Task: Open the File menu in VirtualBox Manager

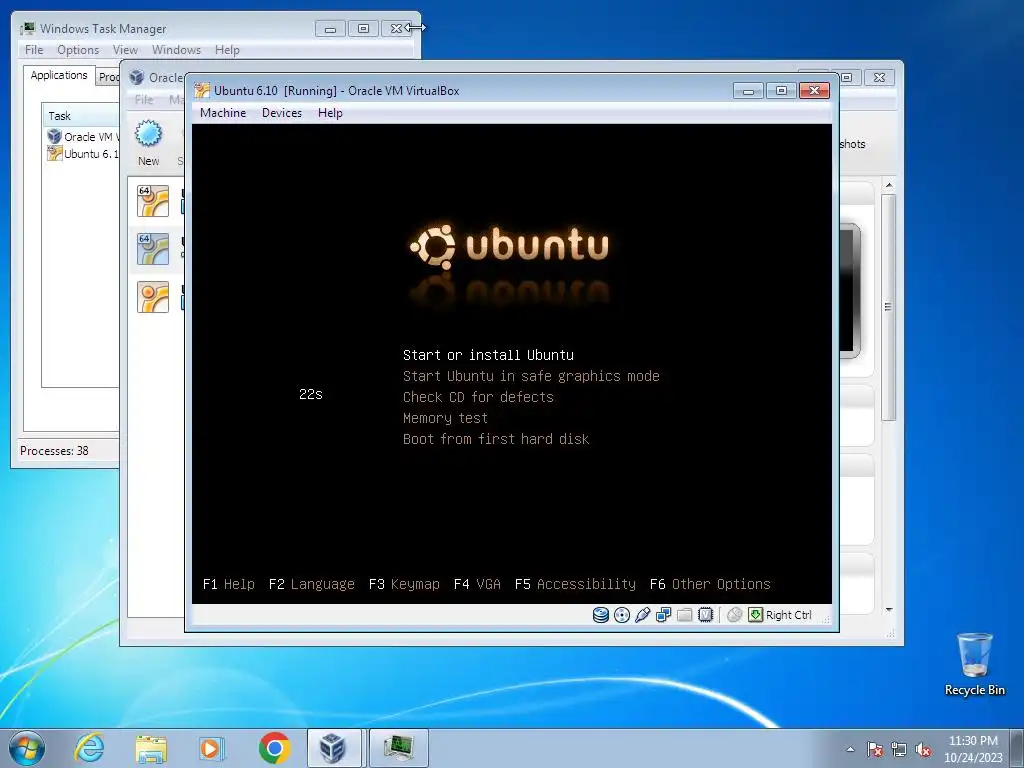Action: [144, 100]
